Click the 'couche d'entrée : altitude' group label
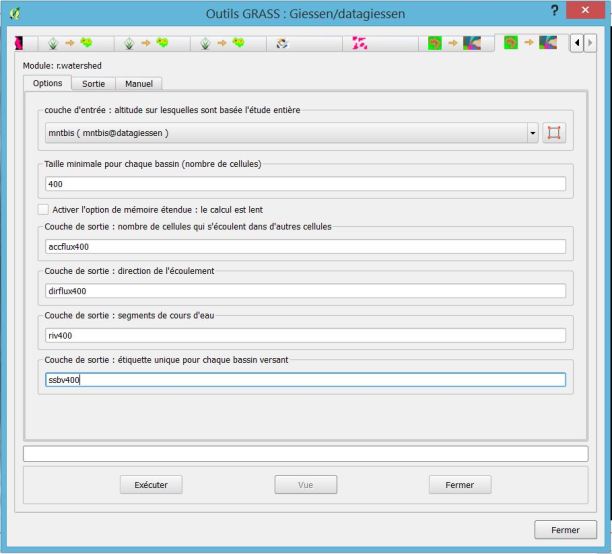This screenshot has height=554, width=612. click(x=172, y=110)
